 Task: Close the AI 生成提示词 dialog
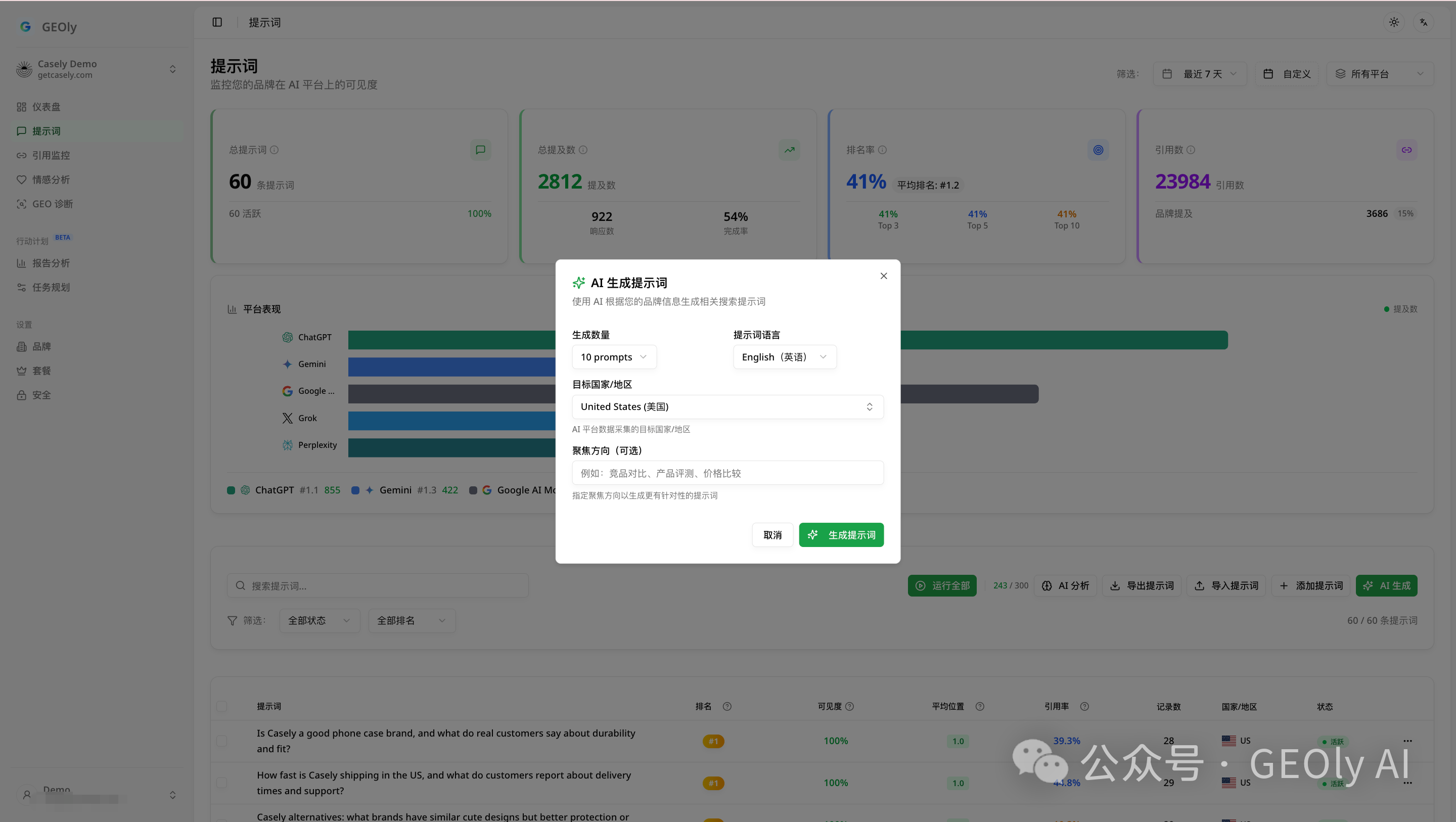(883, 276)
